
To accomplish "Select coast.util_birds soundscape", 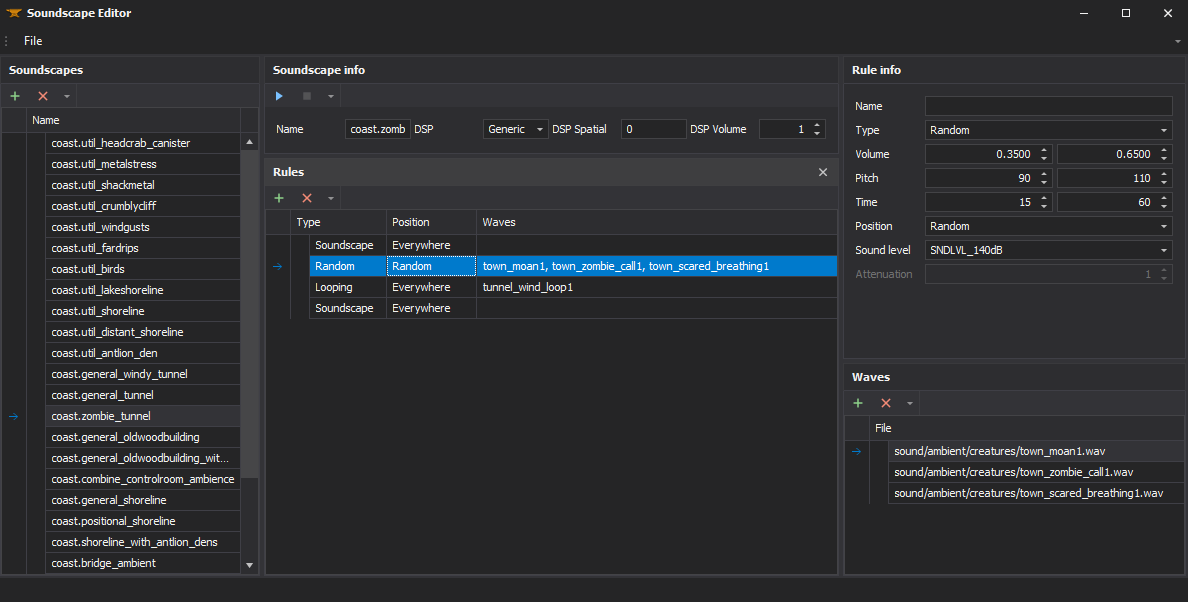I will 88,269.
